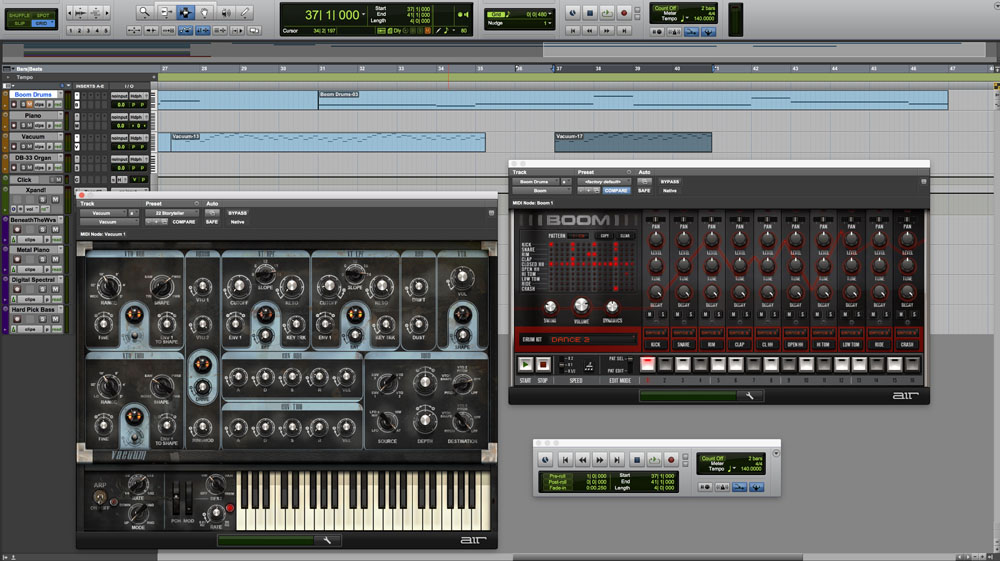
Task: Click the CLEAR pattern button in Boom
Action: (x=625, y=235)
